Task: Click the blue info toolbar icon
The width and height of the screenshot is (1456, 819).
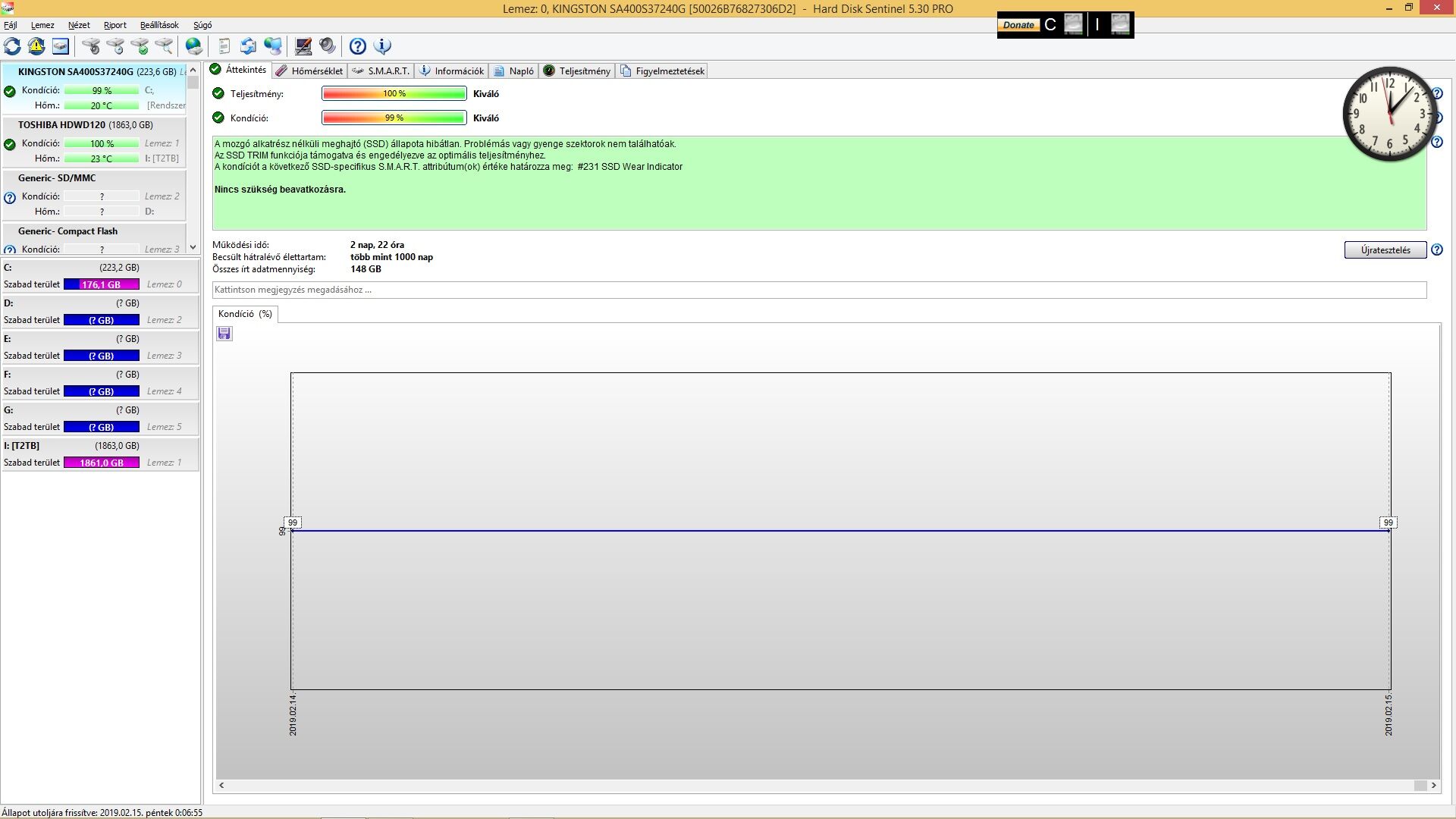Action: coord(383,46)
